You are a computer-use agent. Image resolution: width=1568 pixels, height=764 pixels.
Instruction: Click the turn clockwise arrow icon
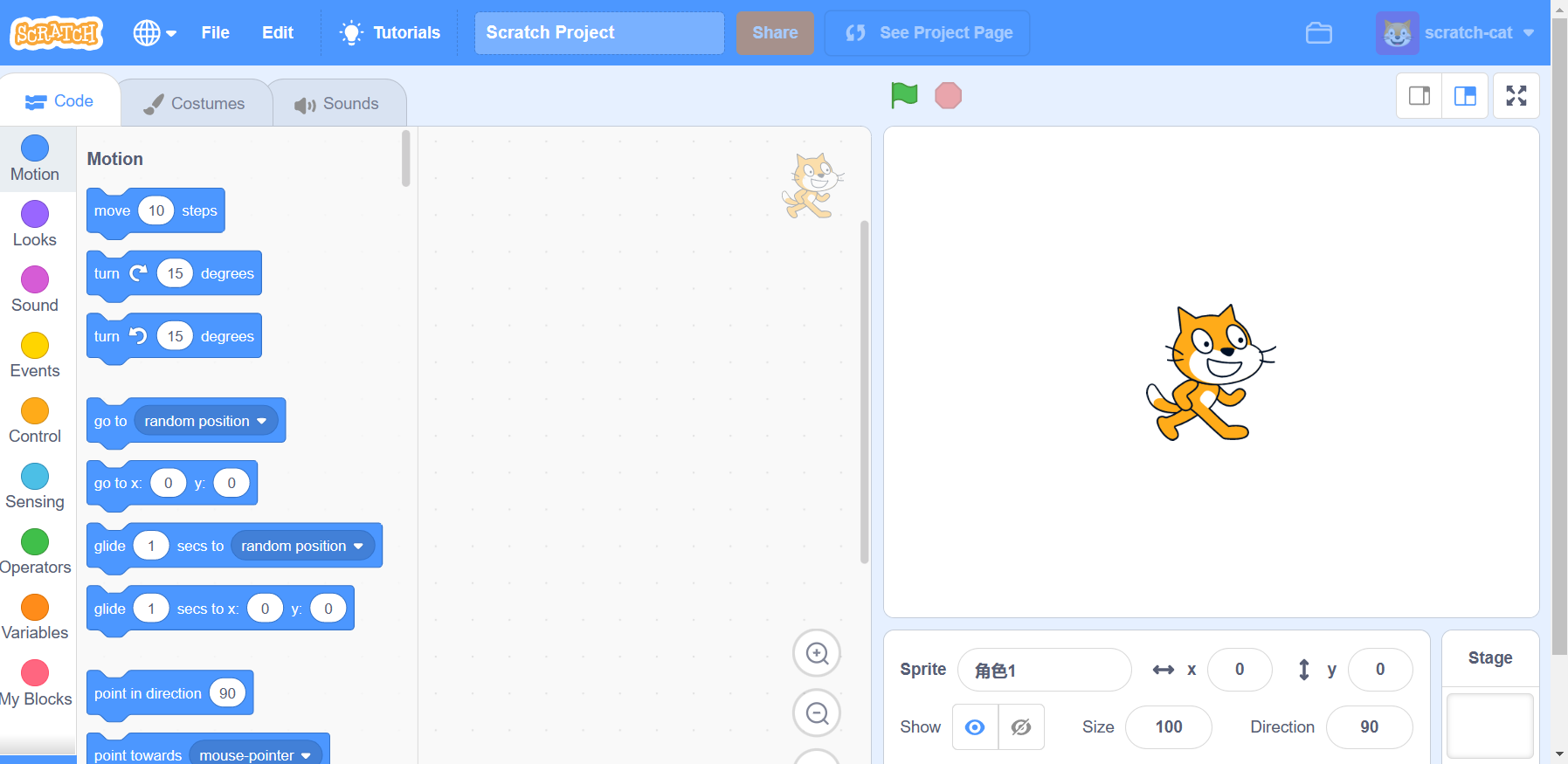138,273
